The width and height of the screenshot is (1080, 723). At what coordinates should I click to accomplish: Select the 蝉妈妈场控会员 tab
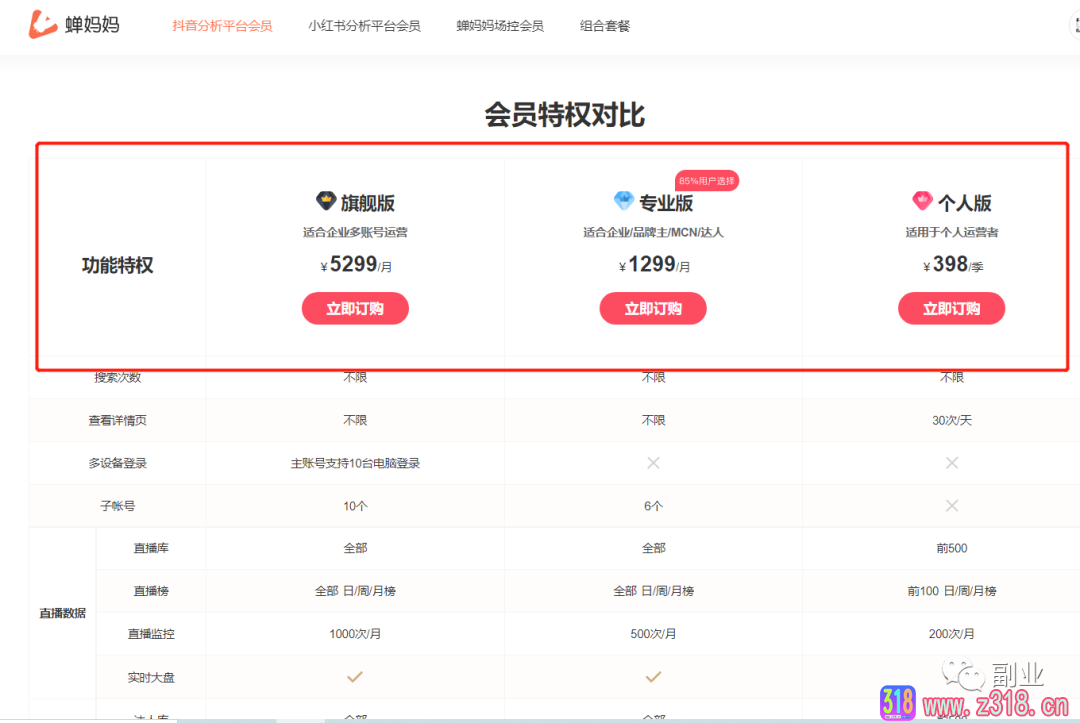(x=500, y=26)
